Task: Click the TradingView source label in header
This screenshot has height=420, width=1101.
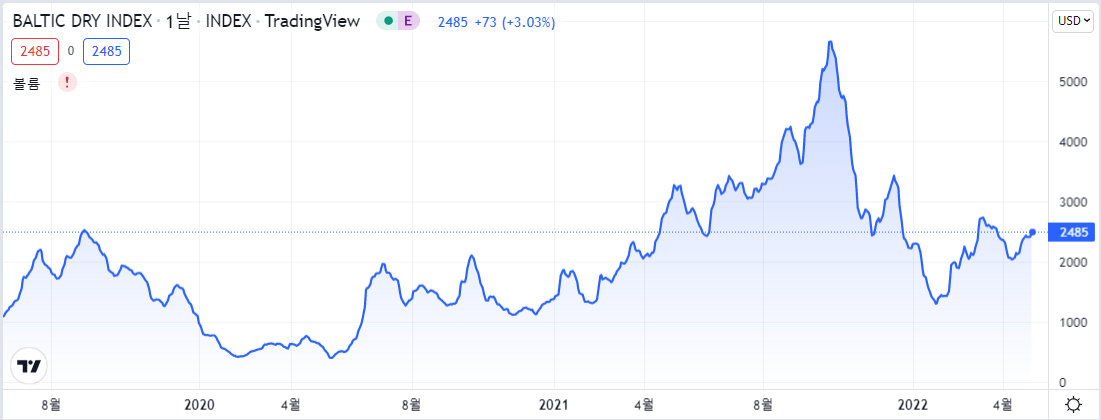Action: coord(312,22)
